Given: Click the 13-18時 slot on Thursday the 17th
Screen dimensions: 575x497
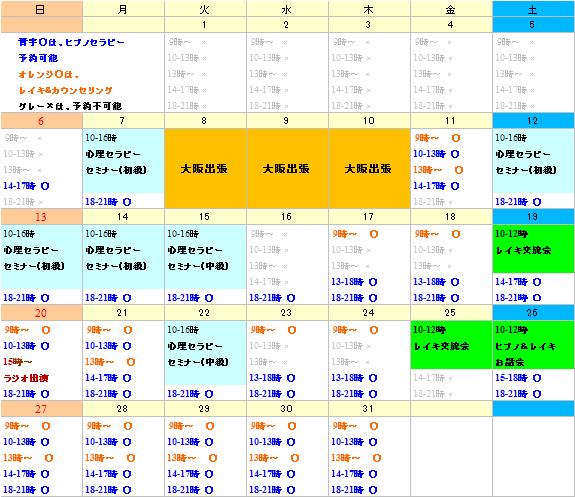Looking at the screenshot, I should tap(354, 282).
